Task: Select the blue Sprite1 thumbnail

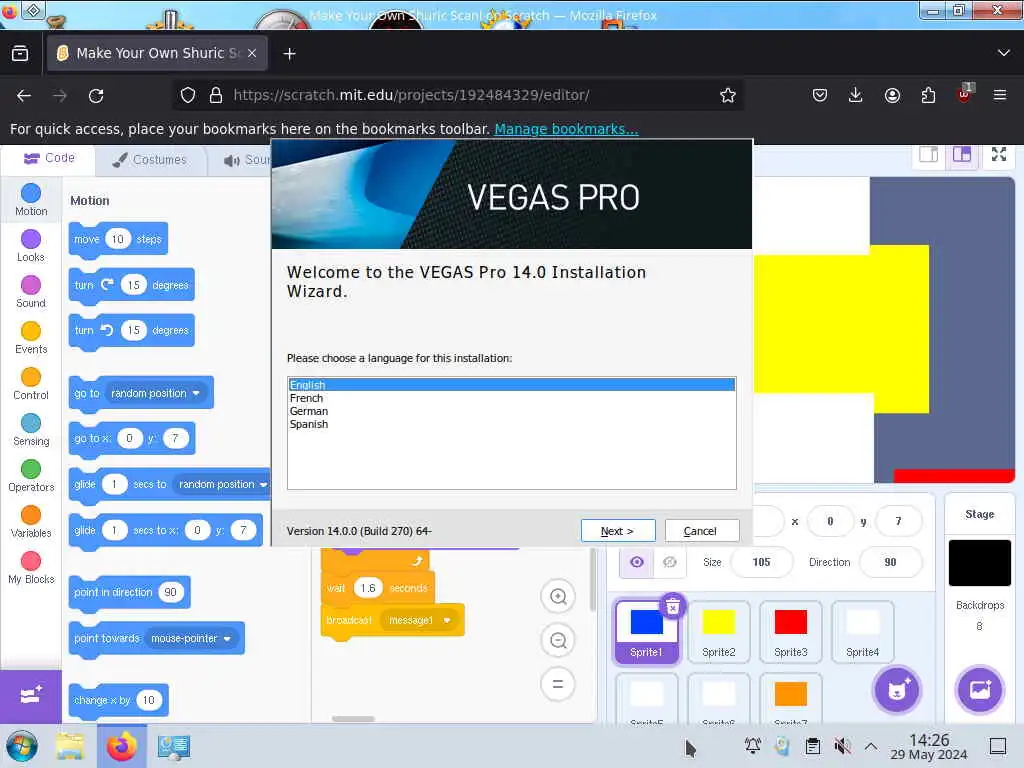Action: coord(647,632)
